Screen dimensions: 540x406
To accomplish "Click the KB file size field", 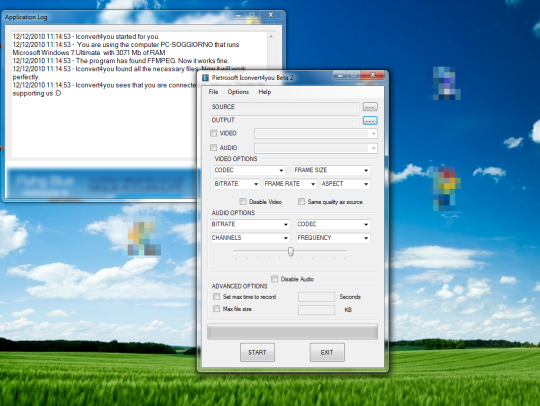I will point(316,310).
